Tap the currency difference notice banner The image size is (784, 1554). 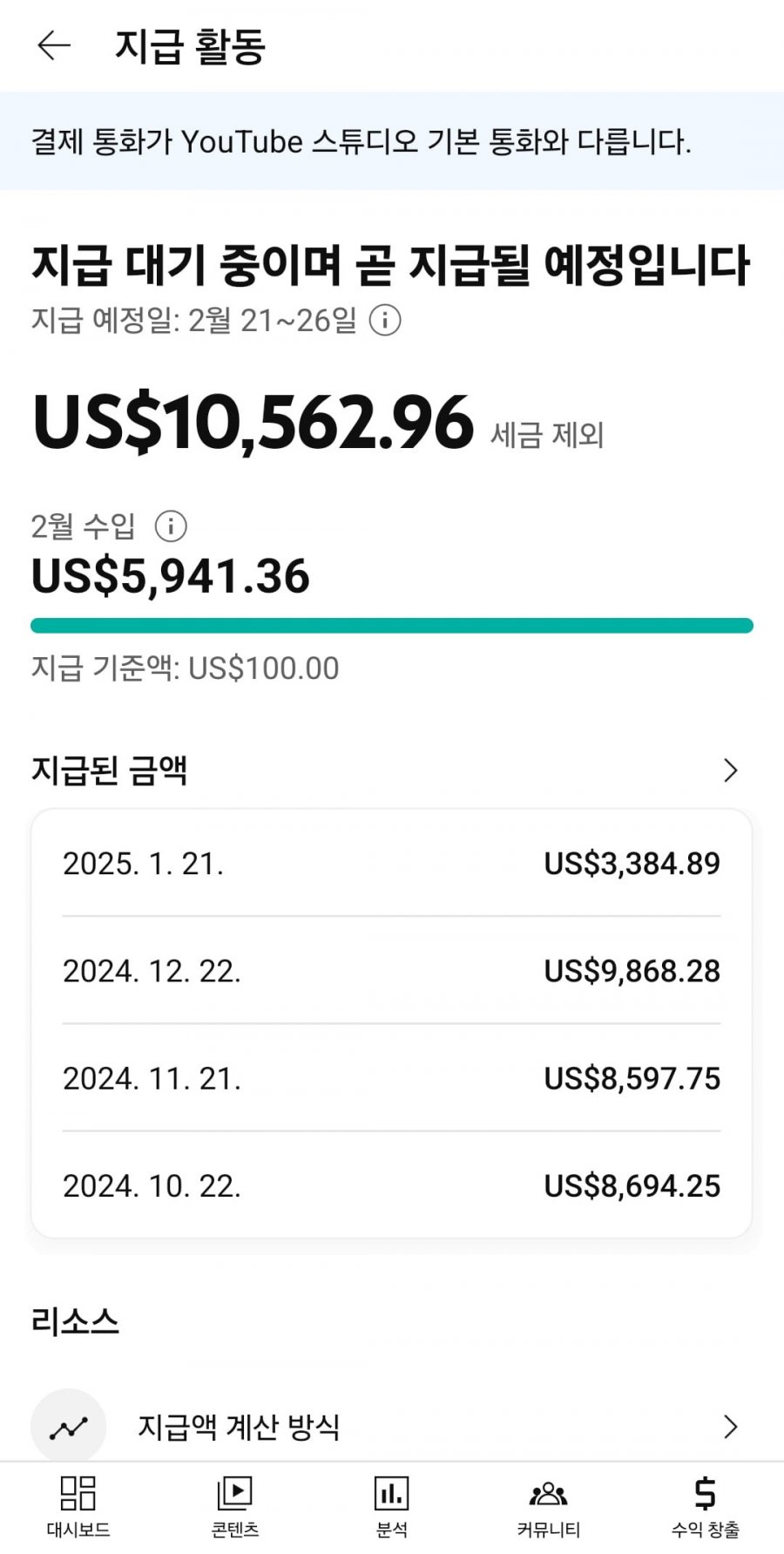[x=392, y=141]
